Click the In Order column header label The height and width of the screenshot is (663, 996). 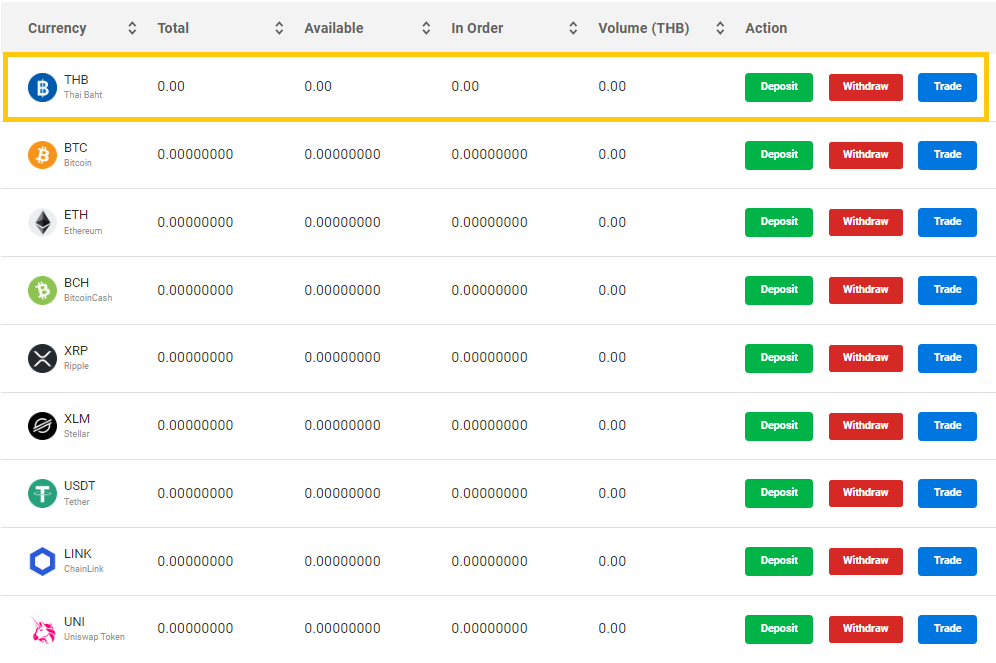click(477, 28)
